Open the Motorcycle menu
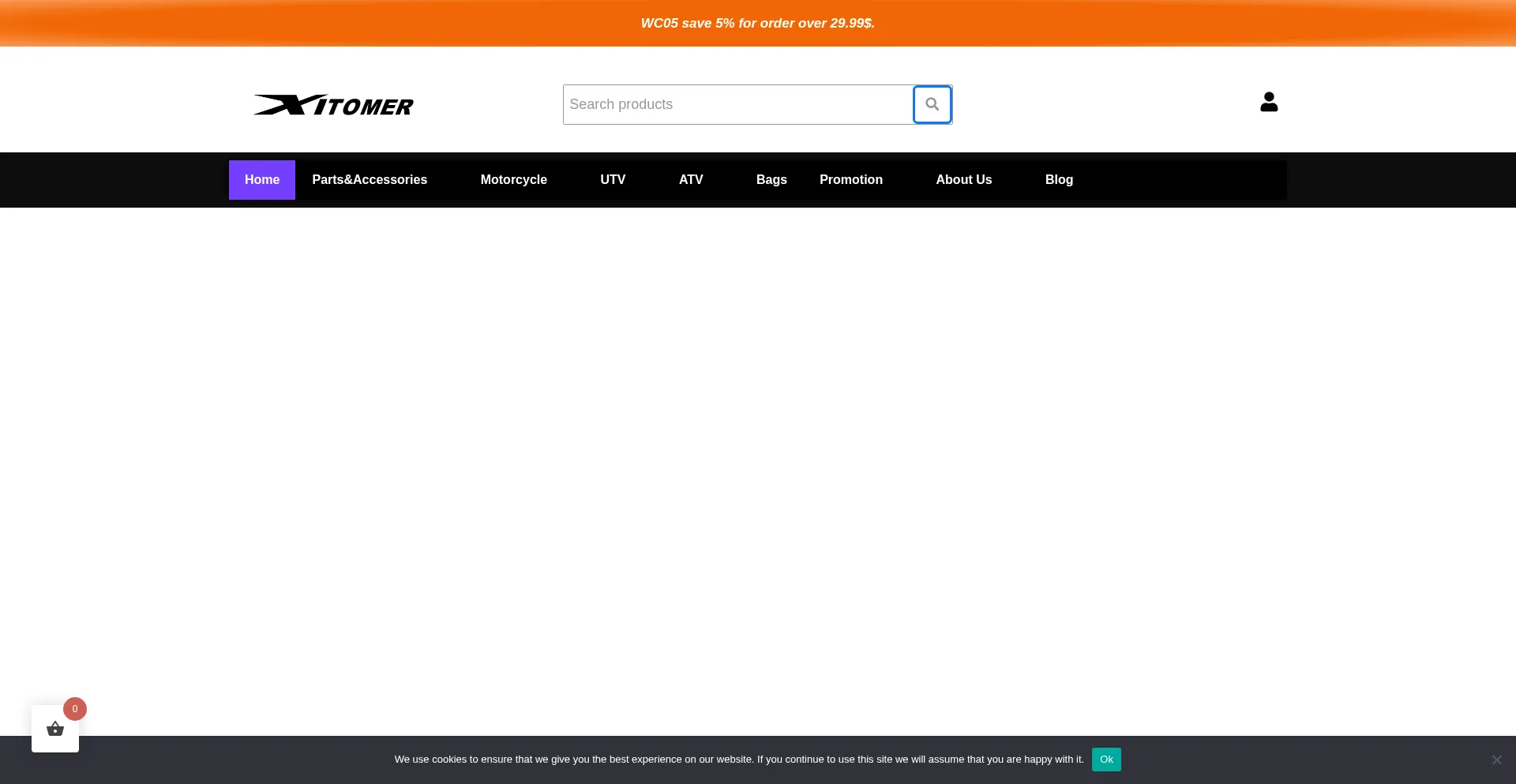 pyautogui.click(x=513, y=180)
